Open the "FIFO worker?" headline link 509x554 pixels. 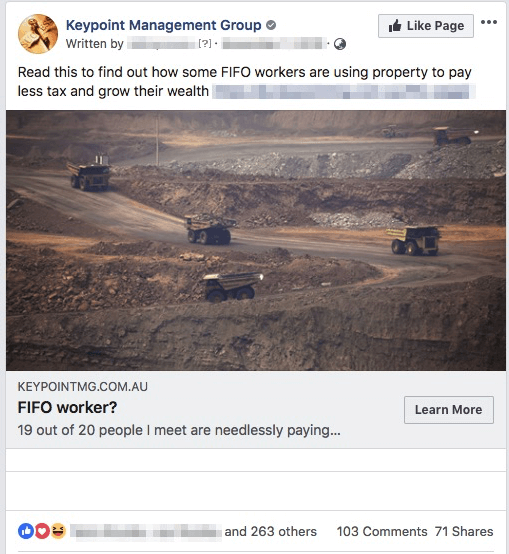pyautogui.click(x=67, y=407)
